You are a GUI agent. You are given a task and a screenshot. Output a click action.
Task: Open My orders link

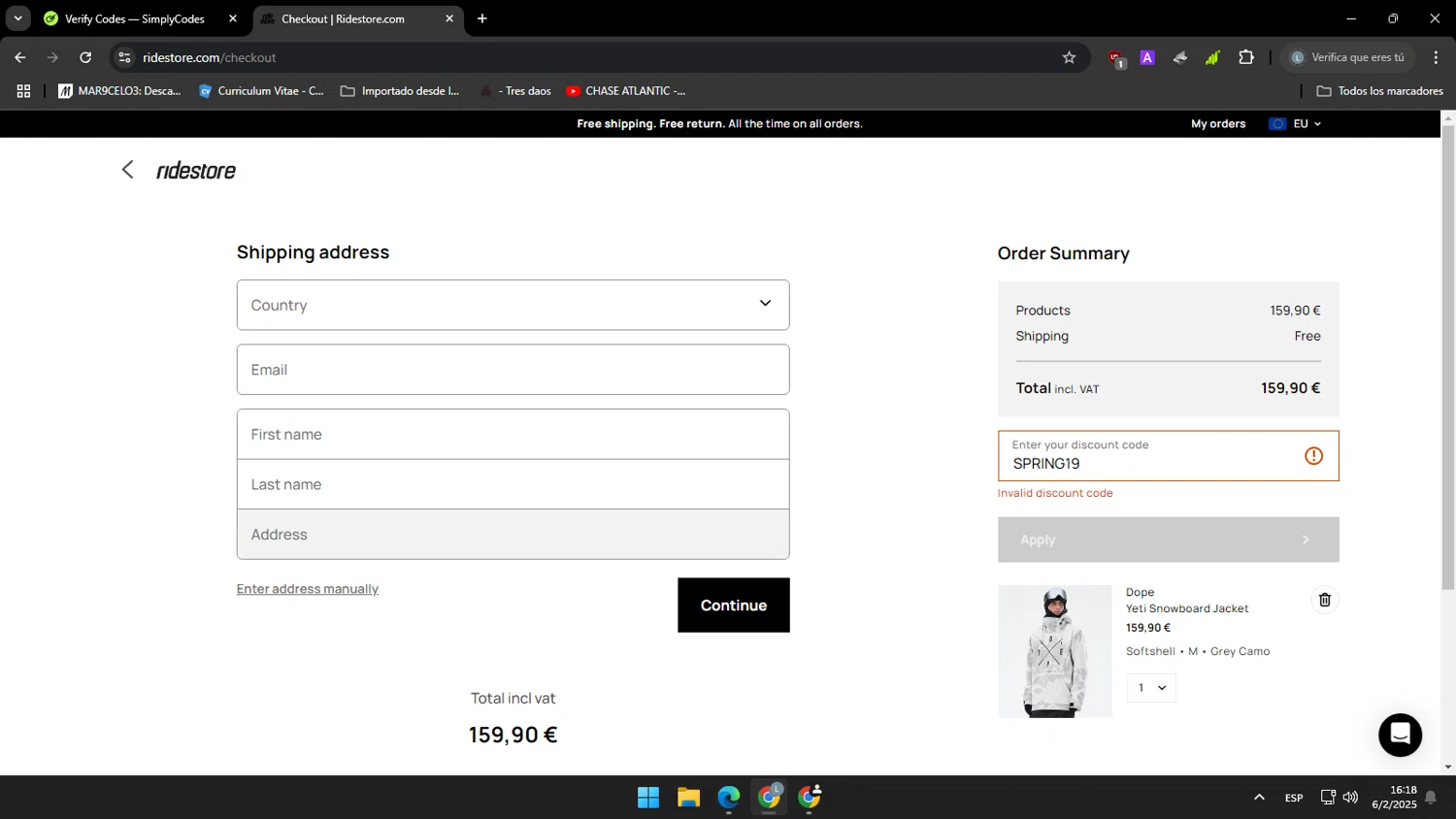tap(1218, 123)
